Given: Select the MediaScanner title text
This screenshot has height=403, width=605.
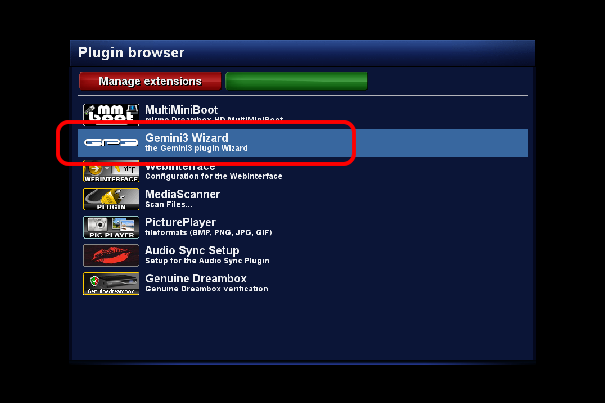Looking at the screenshot, I should (x=183, y=194).
